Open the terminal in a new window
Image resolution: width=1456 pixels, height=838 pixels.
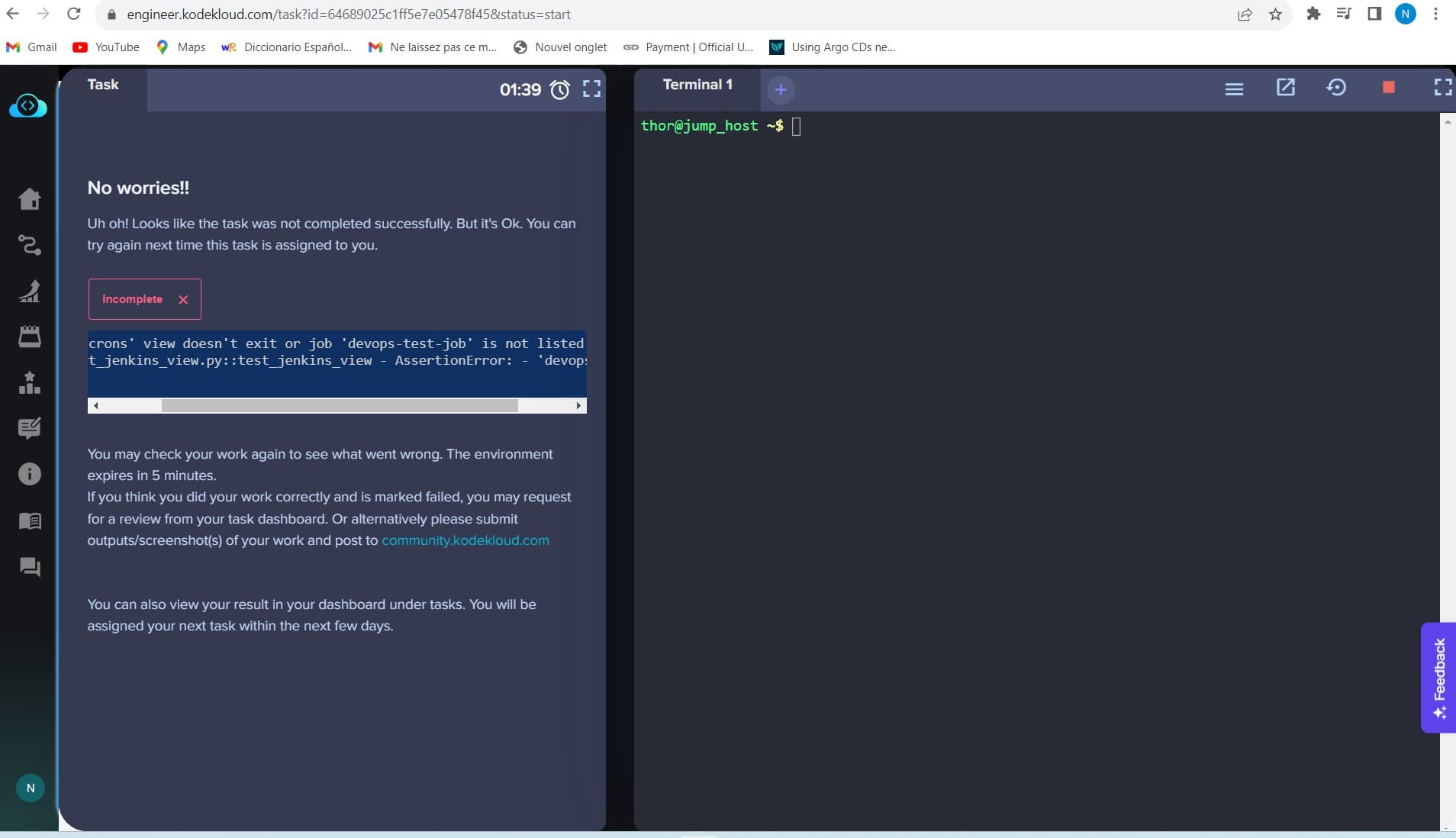(1286, 88)
